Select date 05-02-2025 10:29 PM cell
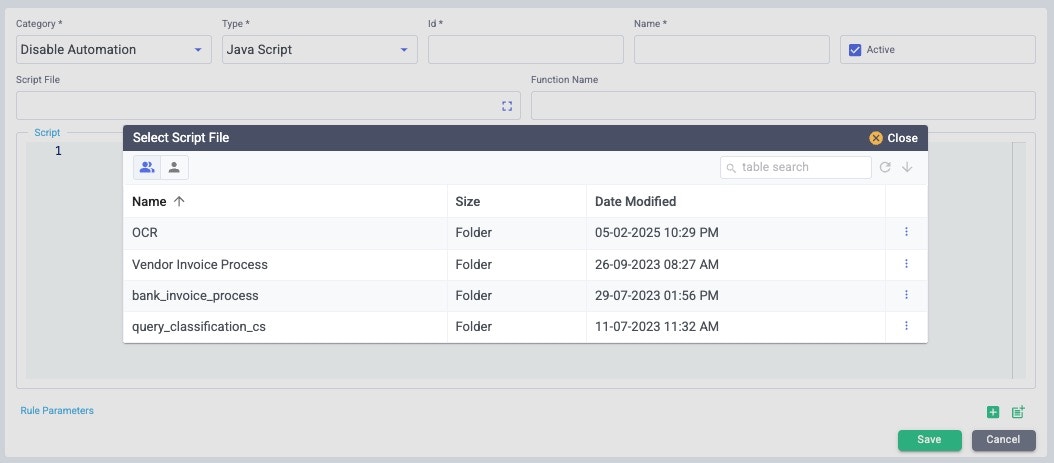Screen dimensions: 1054x463 click(657, 233)
